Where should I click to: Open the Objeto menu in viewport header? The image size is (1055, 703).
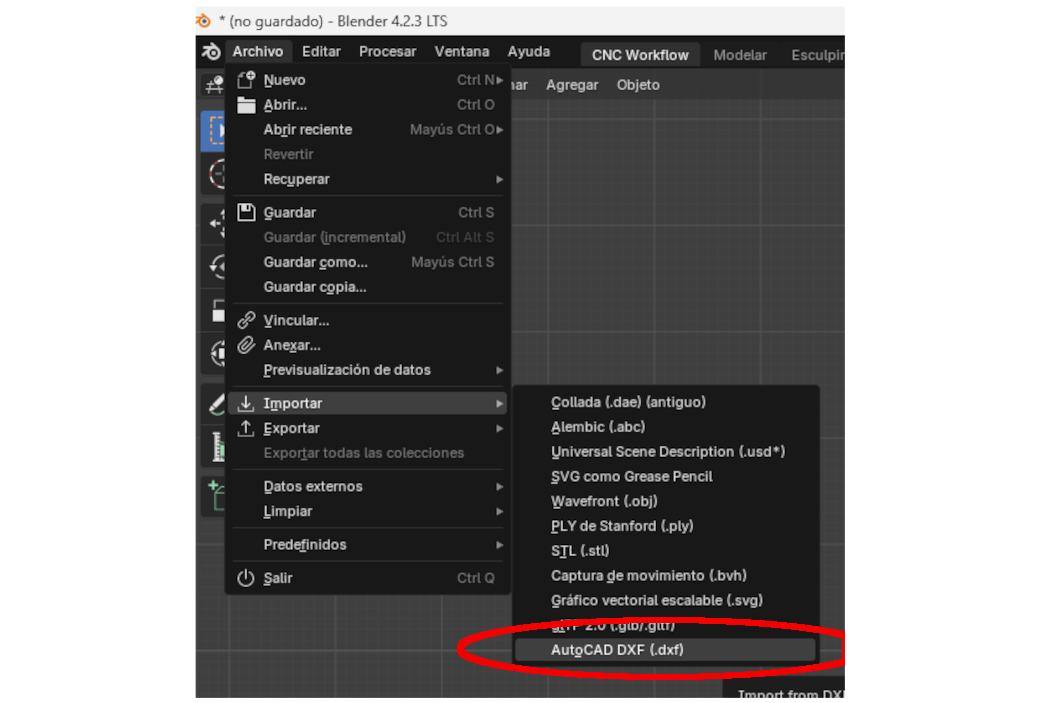tap(638, 85)
